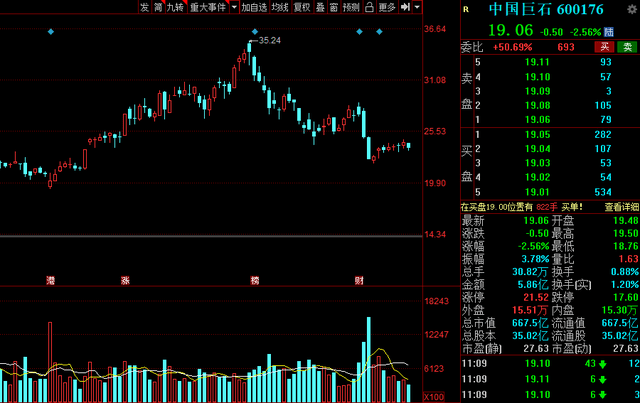The image size is (640, 403).
Task: Select buy level 2 price 19.04
Action: [537, 149]
